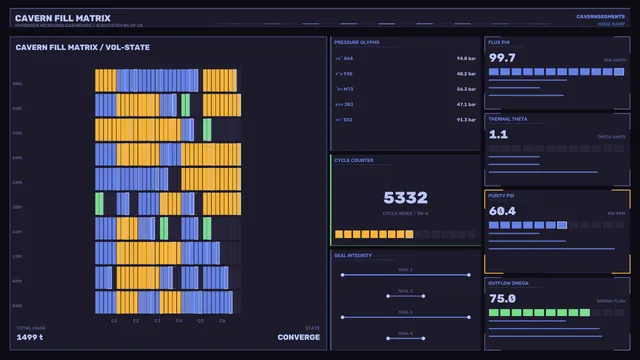
Task: Click the total mass value 1499 t
Action: [30, 337]
